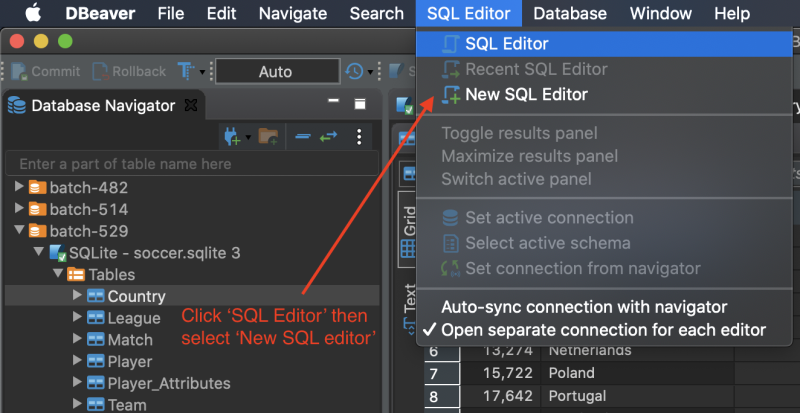Expand the Player table
The height and width of the screenshot is (413, 800).
[77, 361]
